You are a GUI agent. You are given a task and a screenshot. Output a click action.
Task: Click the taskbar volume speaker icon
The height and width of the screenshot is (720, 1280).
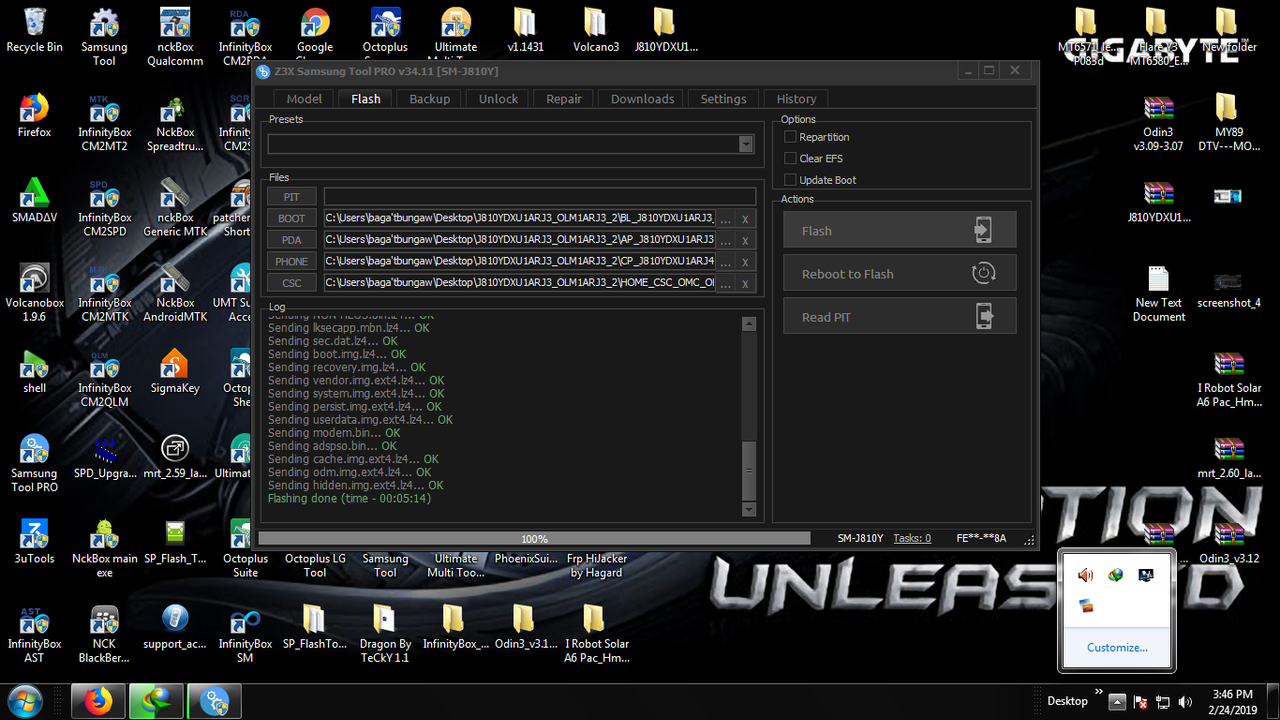click(1186, 702)
